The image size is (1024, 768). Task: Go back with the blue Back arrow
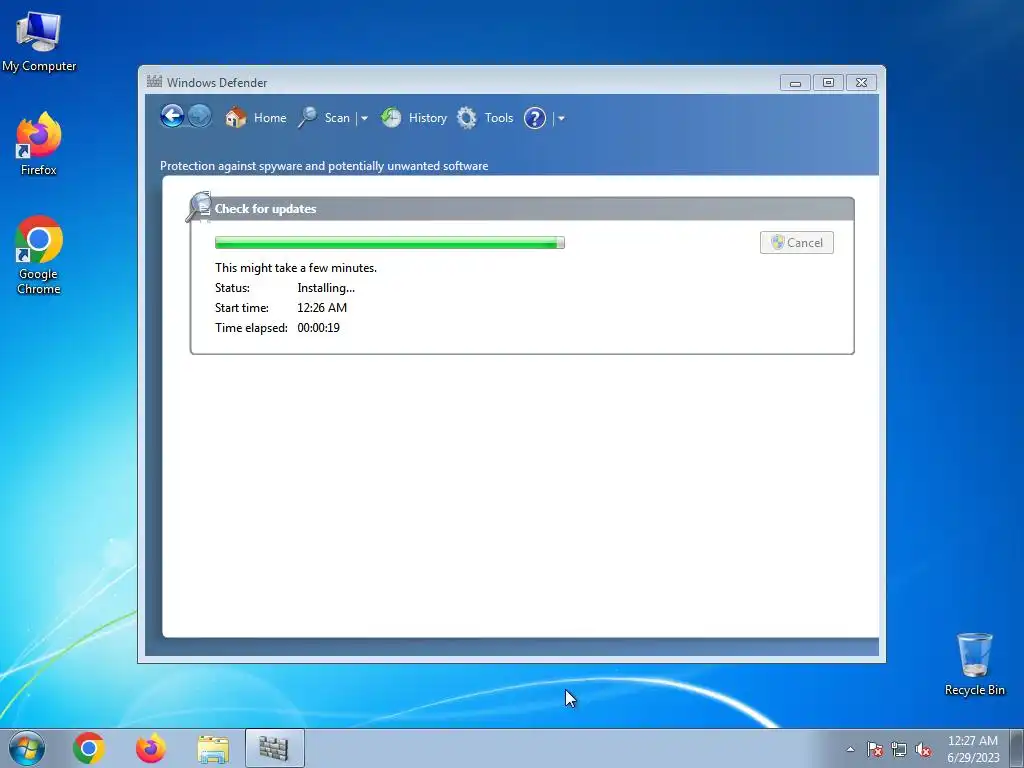(172, 117)
